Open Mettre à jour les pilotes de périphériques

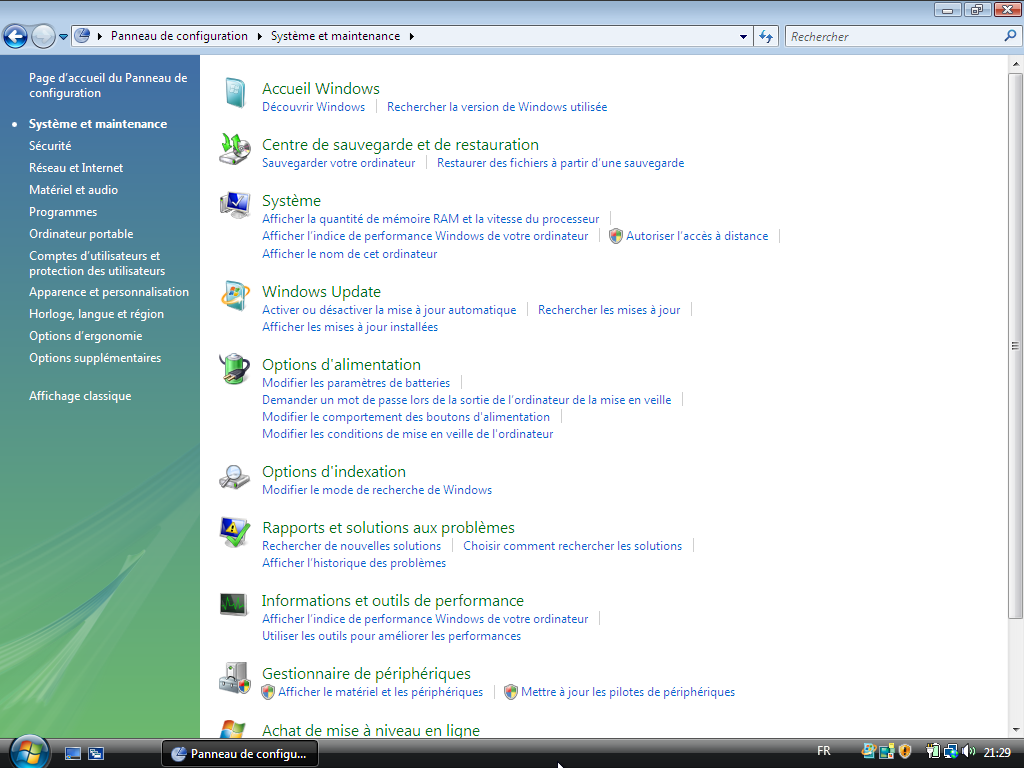coord(628,692)
